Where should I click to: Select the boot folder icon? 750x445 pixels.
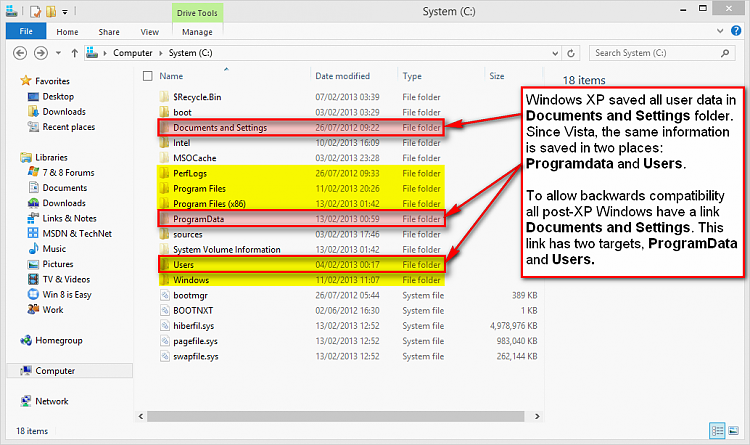click(x=164, y=112)
